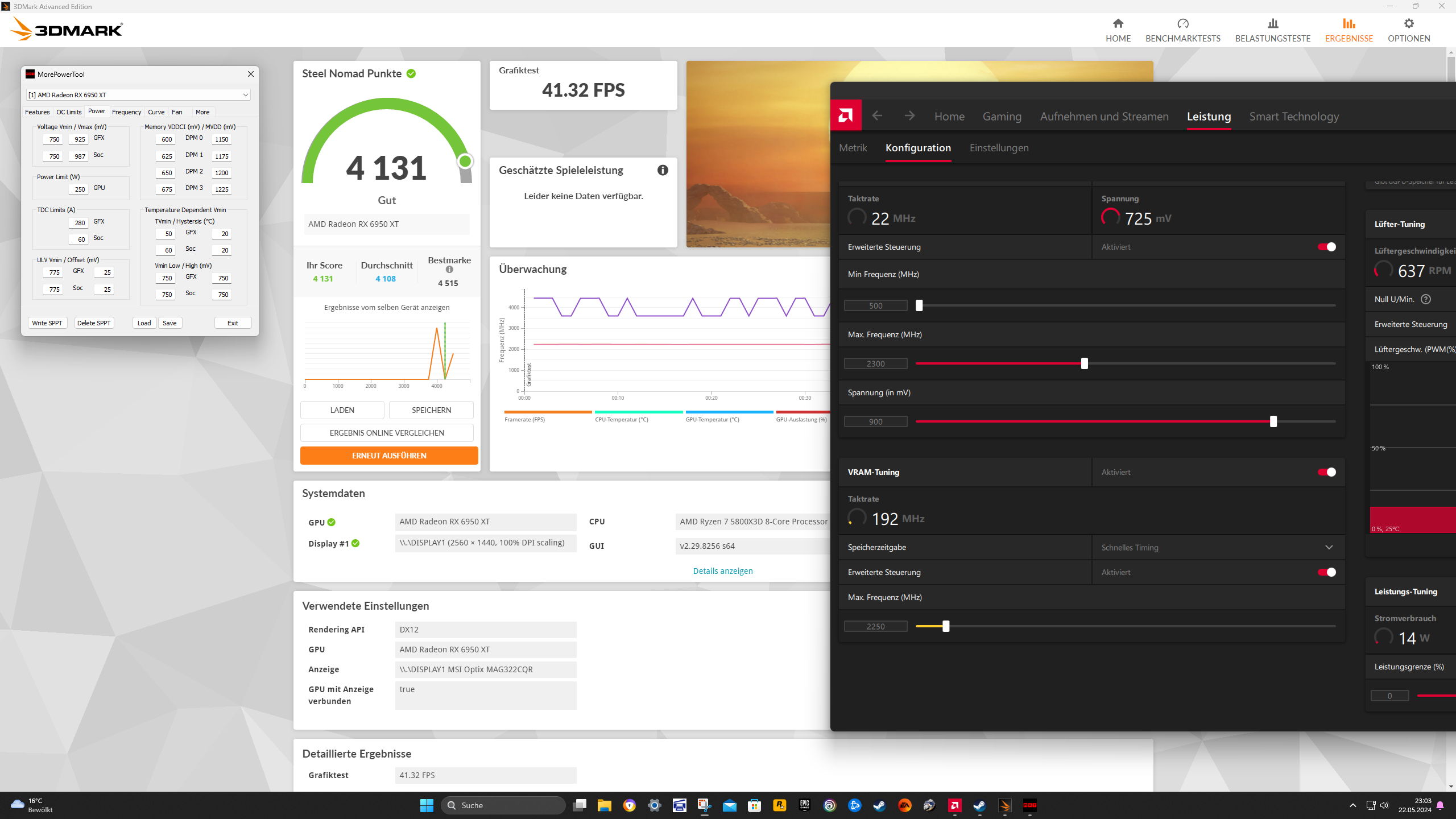
Task: Disable GPU Erweiterte Steuerung toggle
Action: [x=1326, y=247]
